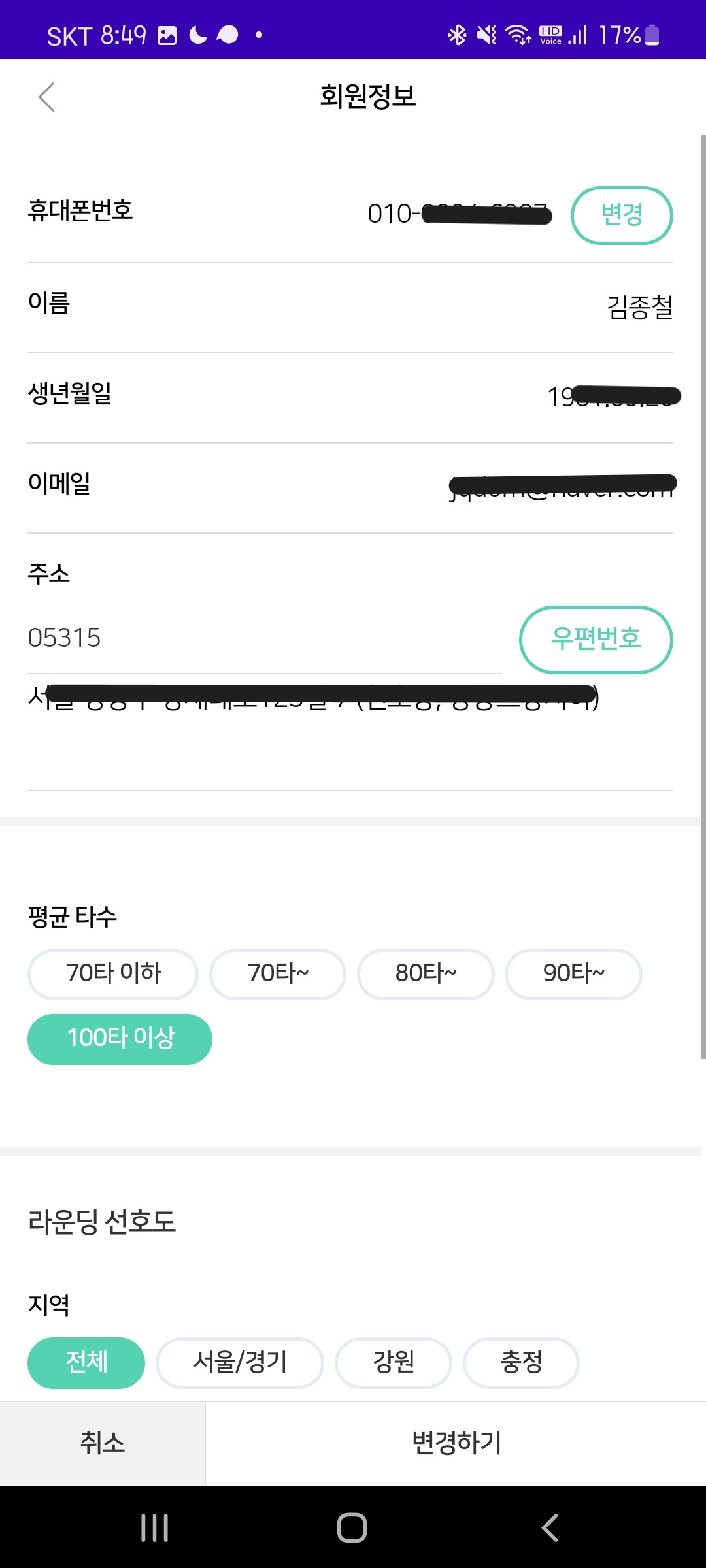Tap the gallery notification icon in status bar
The width and height of the screenshot is (706, 1568).
[x=167, y=35]
